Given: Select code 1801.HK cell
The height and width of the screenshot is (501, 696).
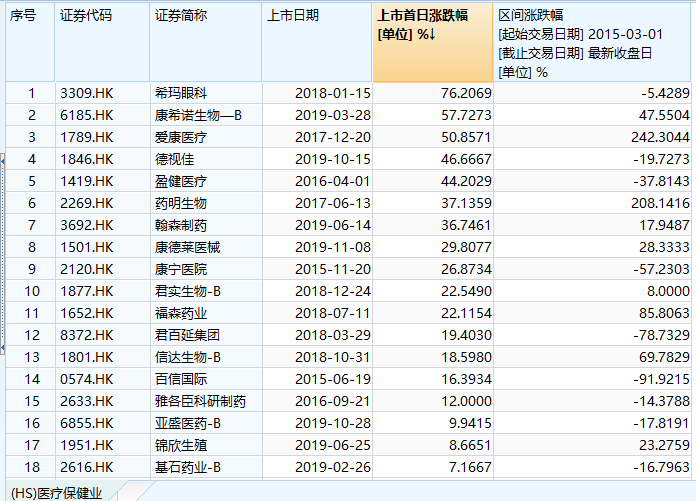Looking at the screenshot, I should (103, 357).
